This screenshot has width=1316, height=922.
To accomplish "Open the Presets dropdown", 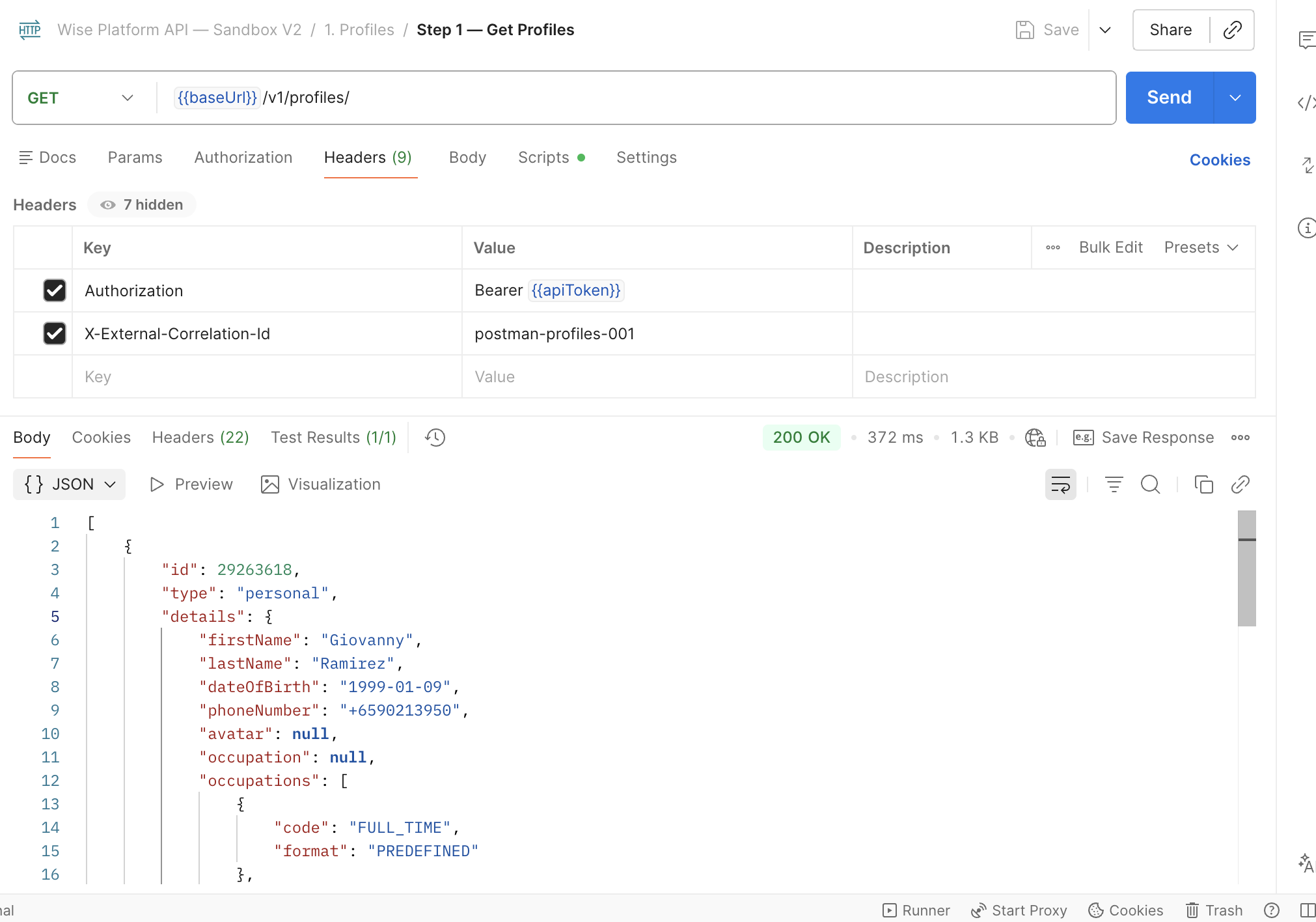I will coord(1201,247).
